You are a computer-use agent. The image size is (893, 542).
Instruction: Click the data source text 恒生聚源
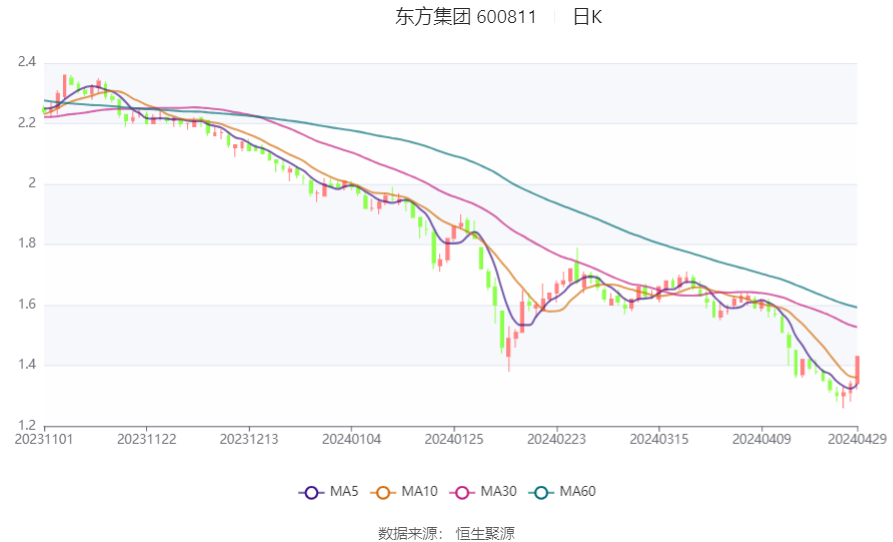(485, 533)
